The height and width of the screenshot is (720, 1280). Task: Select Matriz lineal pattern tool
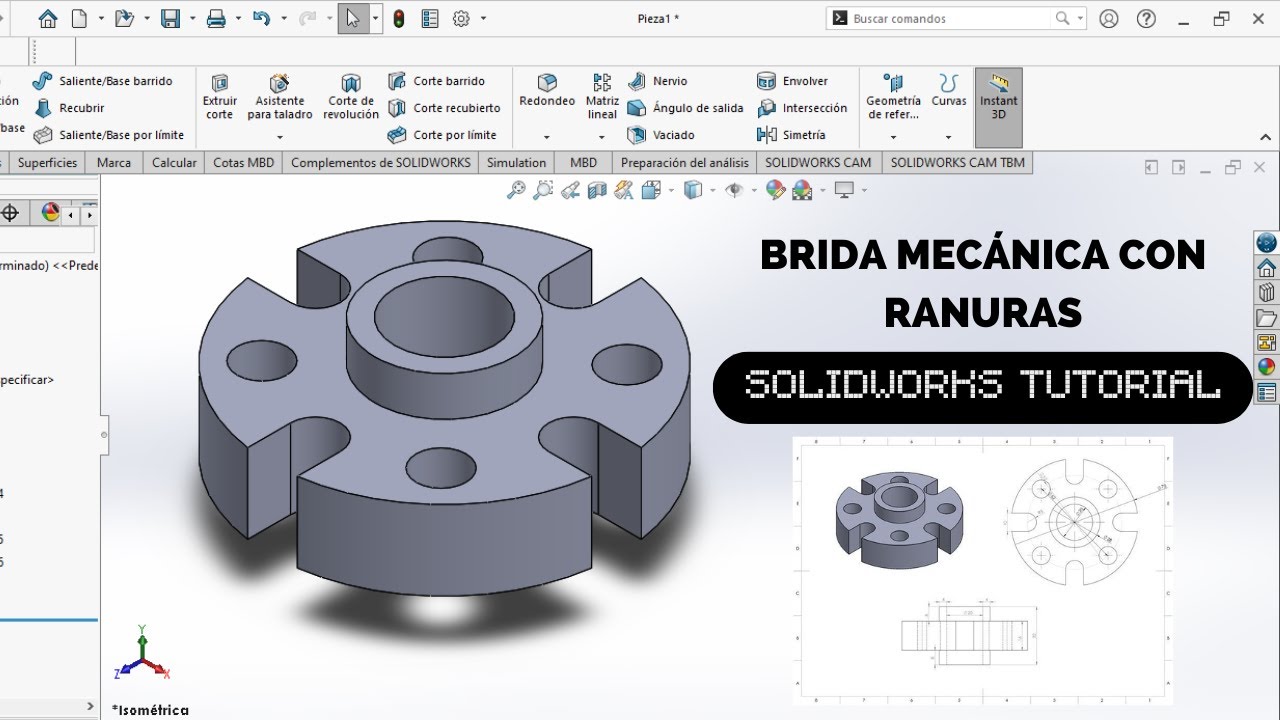pyautogui.click(x=602, y=96)
